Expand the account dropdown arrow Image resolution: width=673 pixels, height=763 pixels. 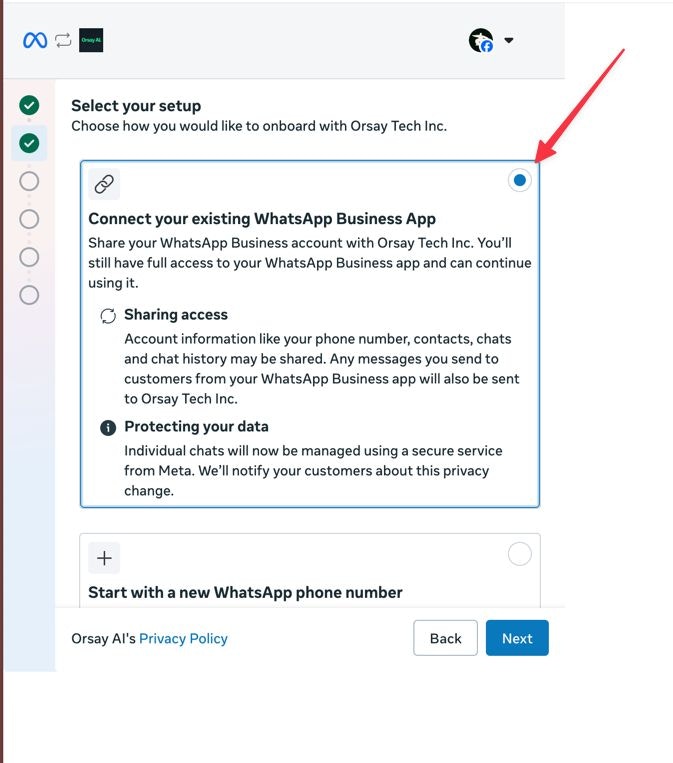pos(509,40)
